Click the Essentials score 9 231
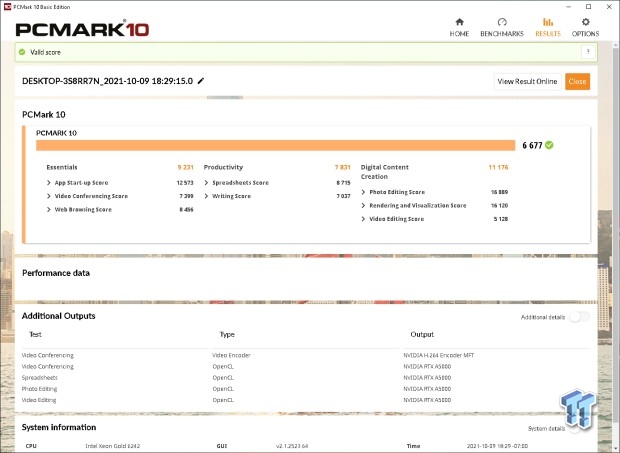The height and width of the screenshot is (453, 620). pyautogui.click(x=185, y=167)
